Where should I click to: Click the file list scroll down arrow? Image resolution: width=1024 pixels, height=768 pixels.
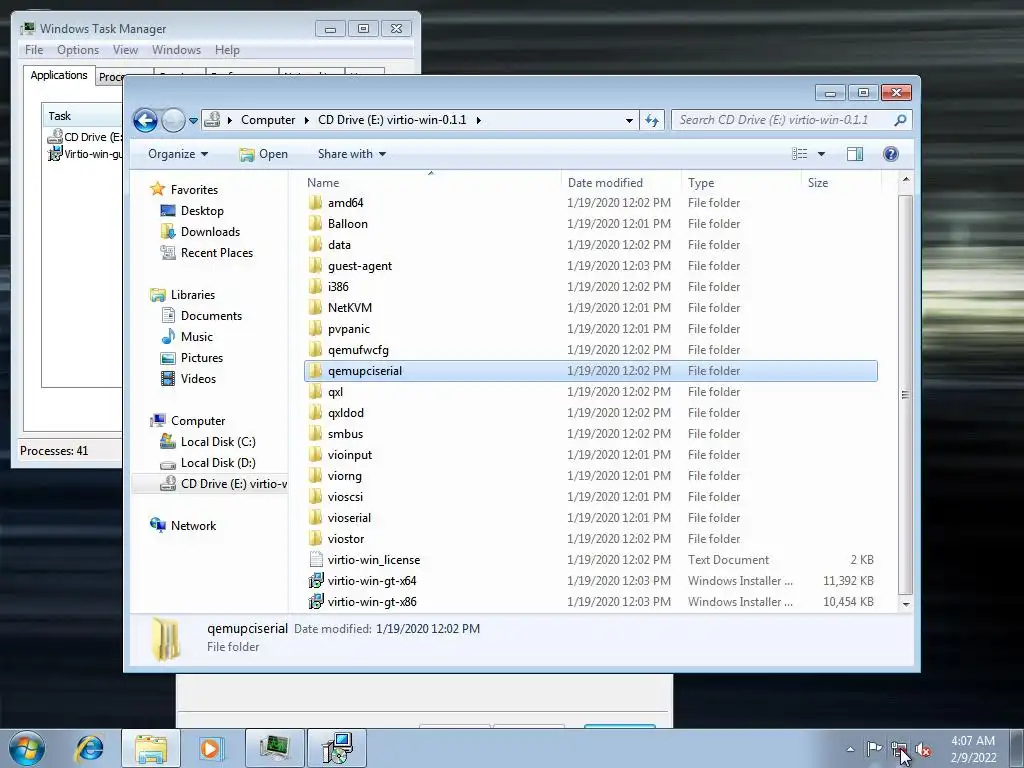pyautogui.click(x=906, y=604)
